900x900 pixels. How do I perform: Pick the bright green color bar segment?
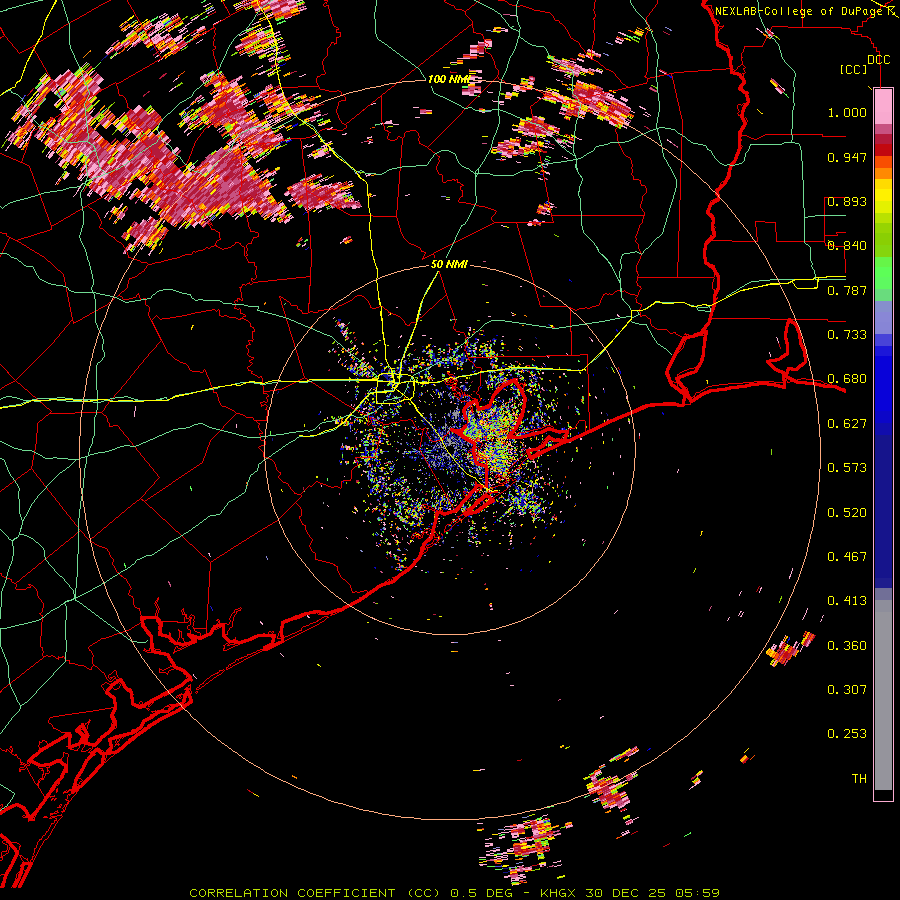tap(883, 273)
